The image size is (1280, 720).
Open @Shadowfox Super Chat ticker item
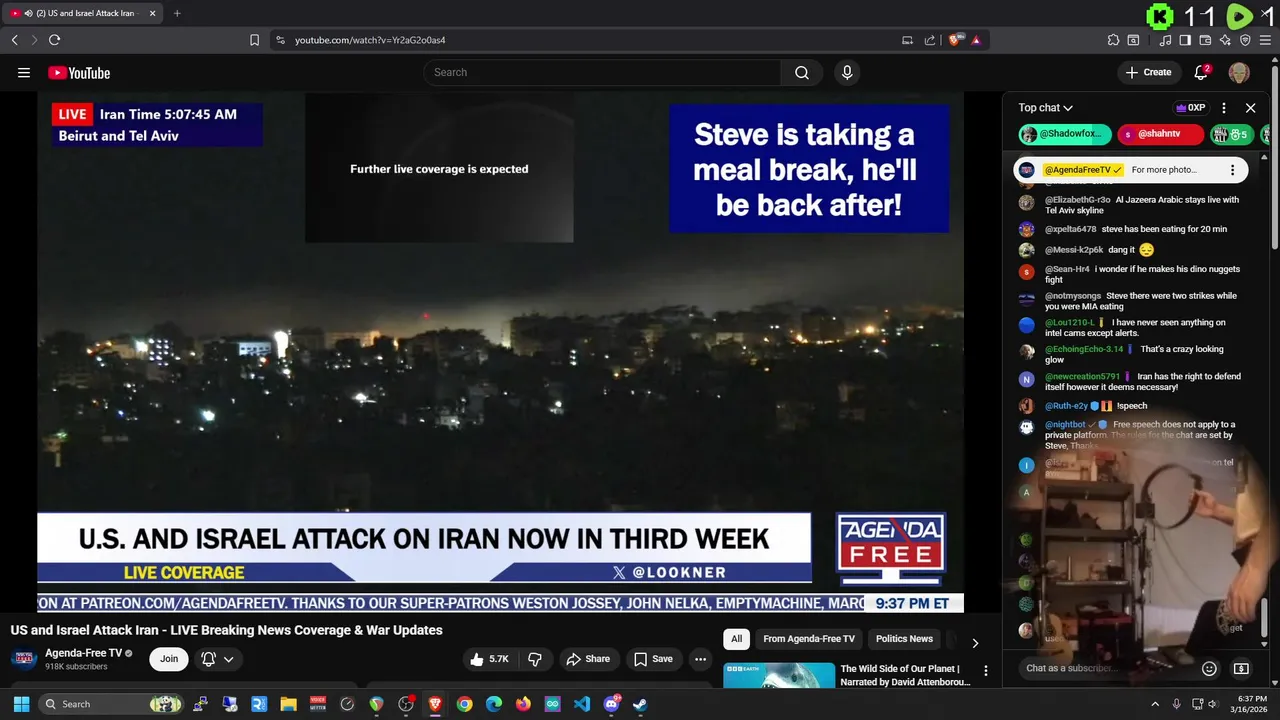[x=1065, y=134]
